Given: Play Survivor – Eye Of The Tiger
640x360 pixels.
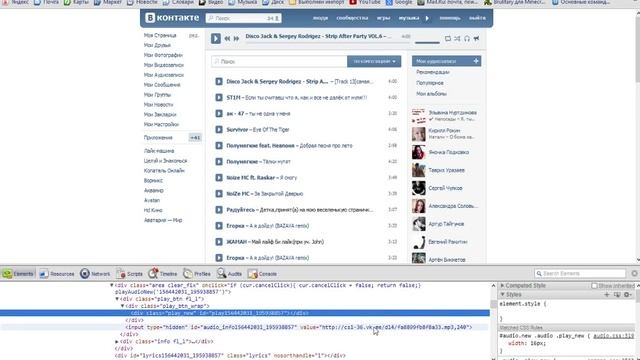Looking at the screenshot, I should (219, 130).
